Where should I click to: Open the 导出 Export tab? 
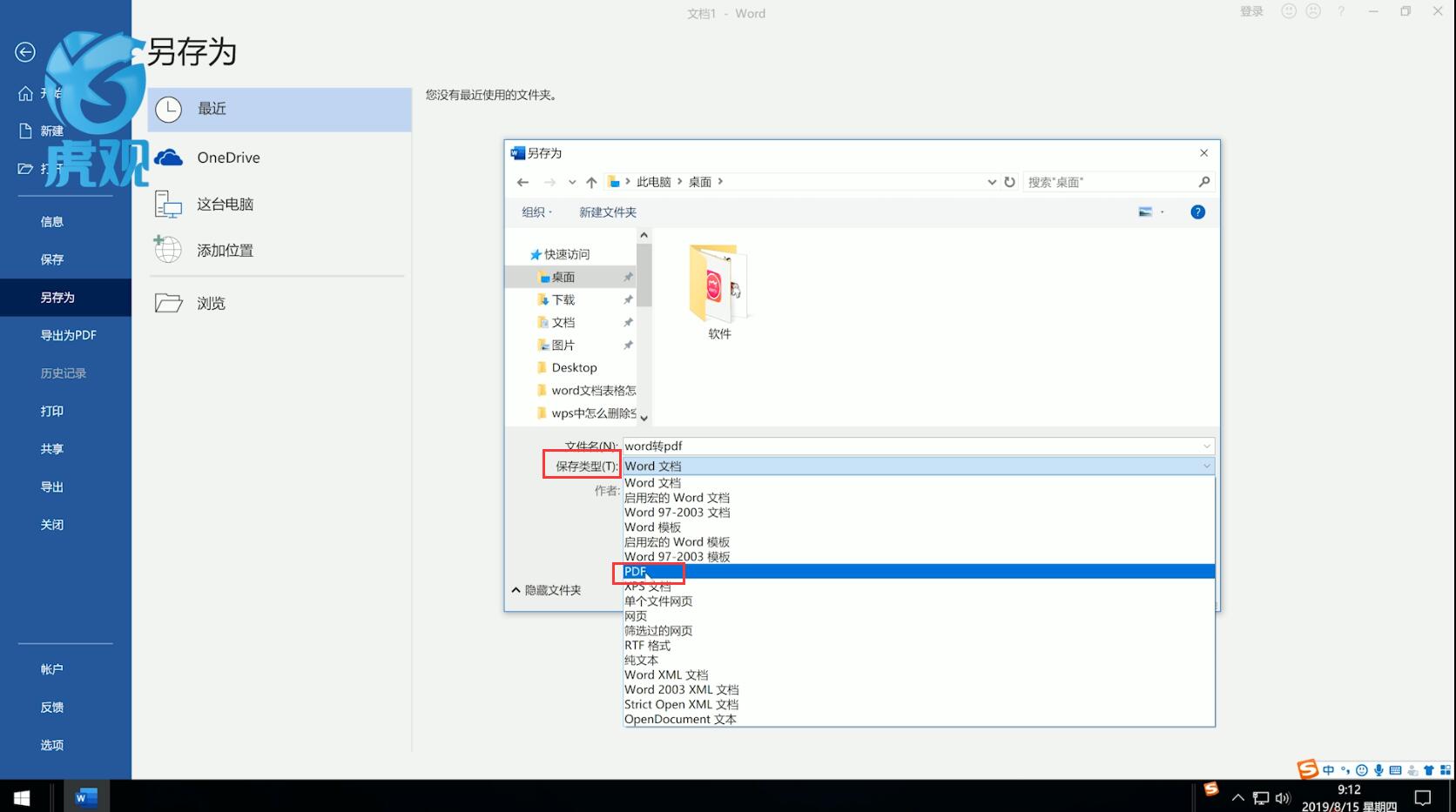click(x=52, y=487)
